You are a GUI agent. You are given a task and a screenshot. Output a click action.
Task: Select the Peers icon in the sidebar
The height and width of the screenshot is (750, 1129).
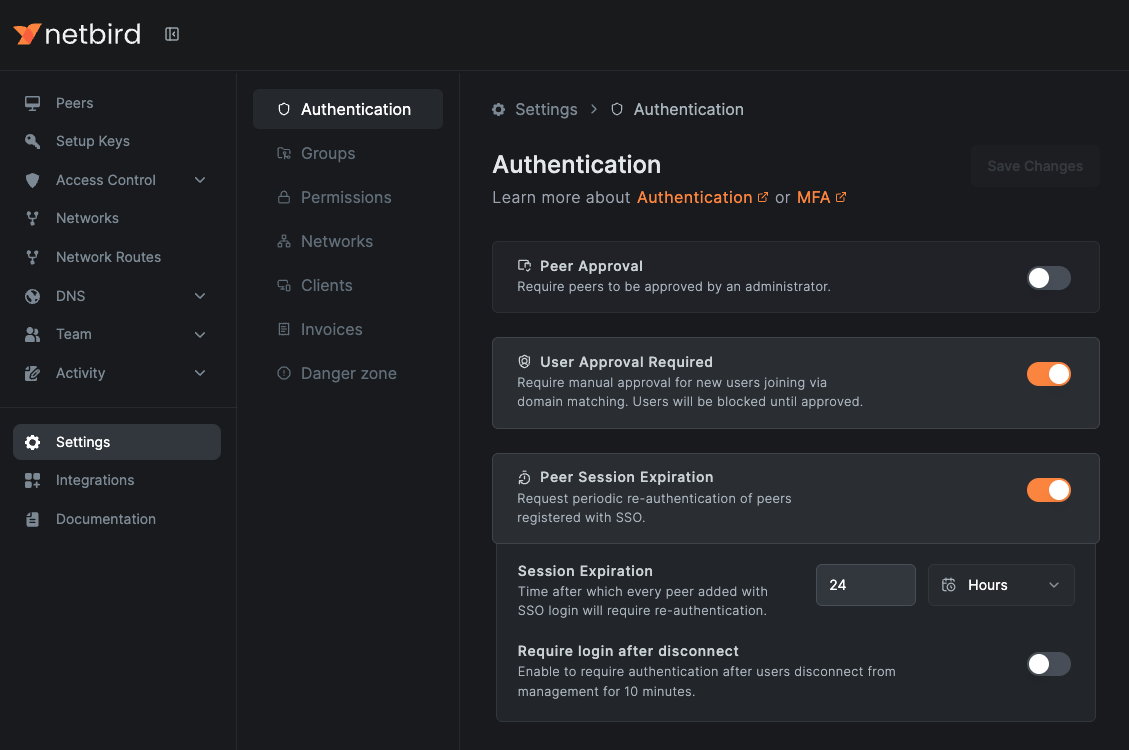33,103
